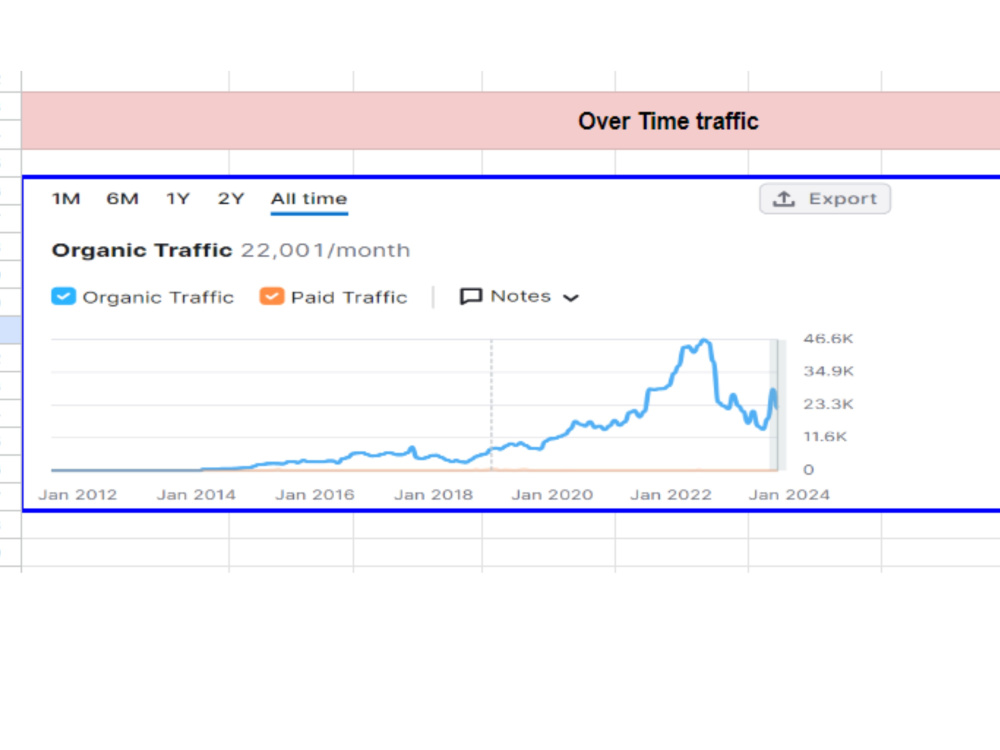Select the 1M time range tab
Image resolution: width=1000 pixels, height=750 pixels.
point(66,199)
